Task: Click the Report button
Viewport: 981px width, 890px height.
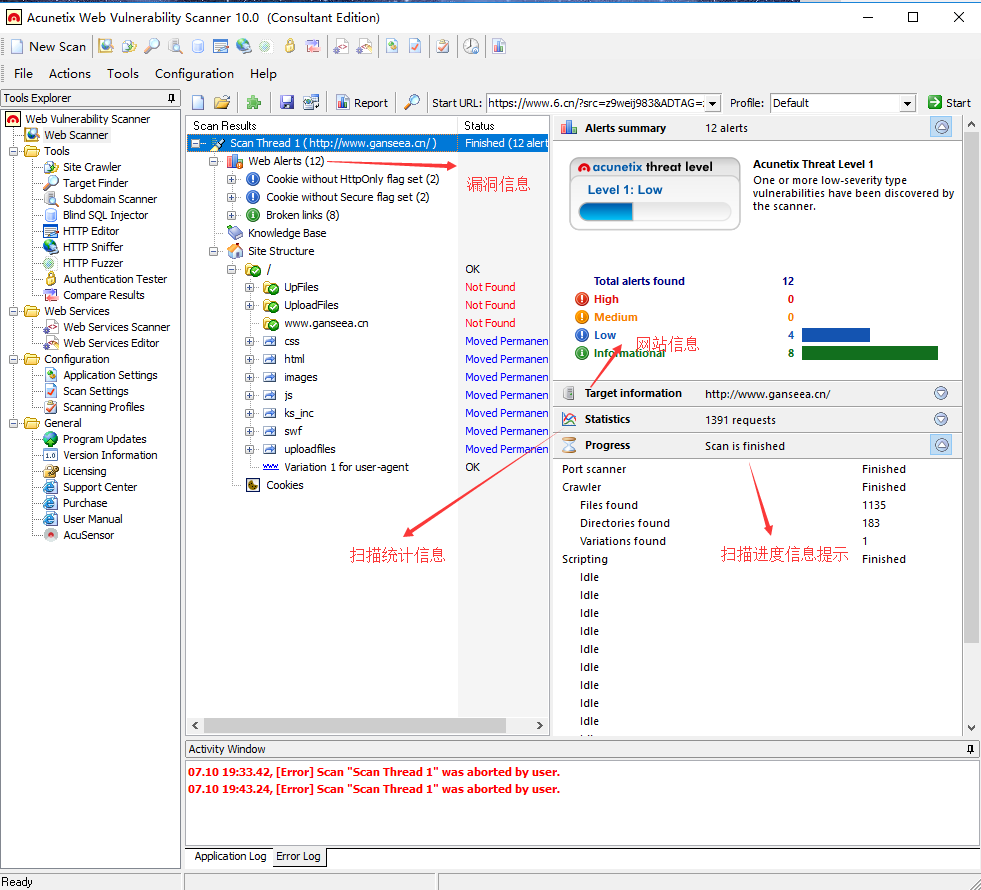Action: pos(362,103)
